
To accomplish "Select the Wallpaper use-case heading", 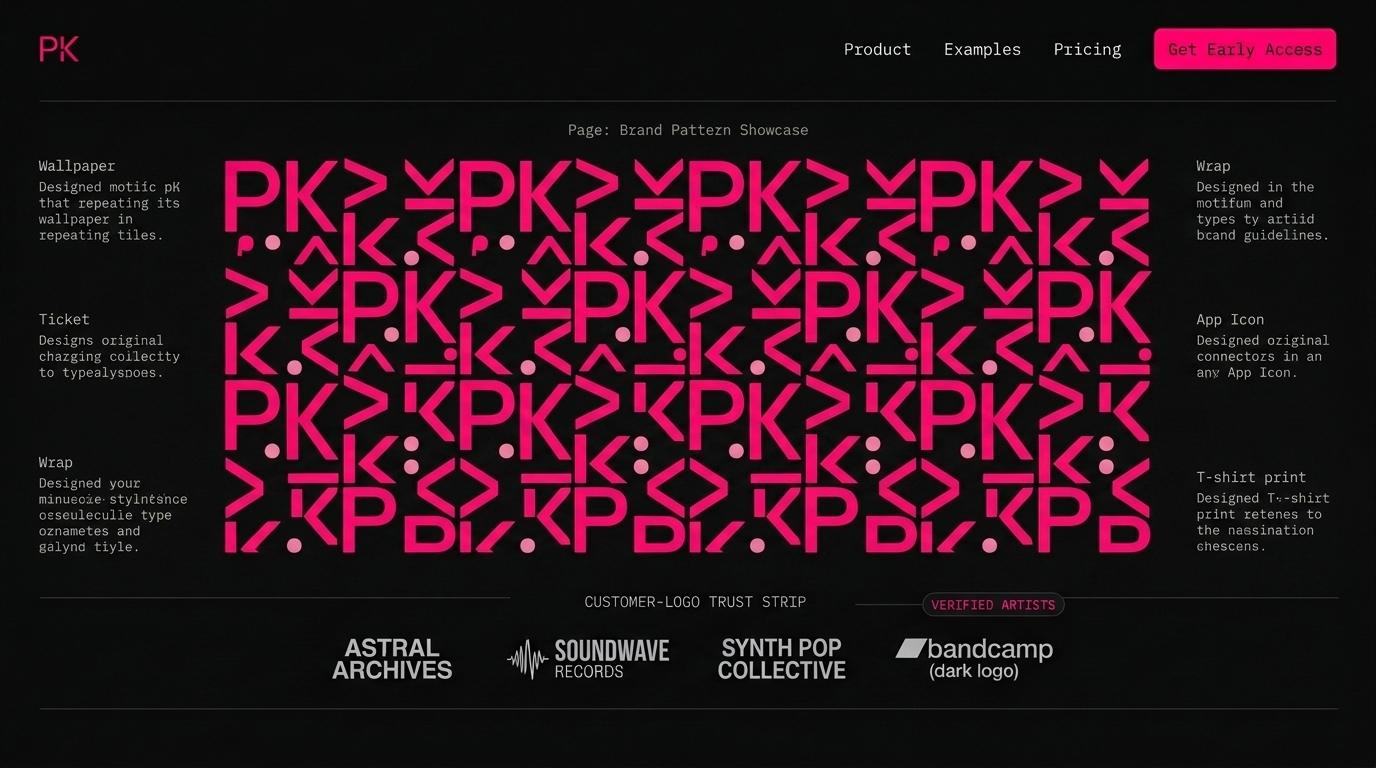I will 77,166.
